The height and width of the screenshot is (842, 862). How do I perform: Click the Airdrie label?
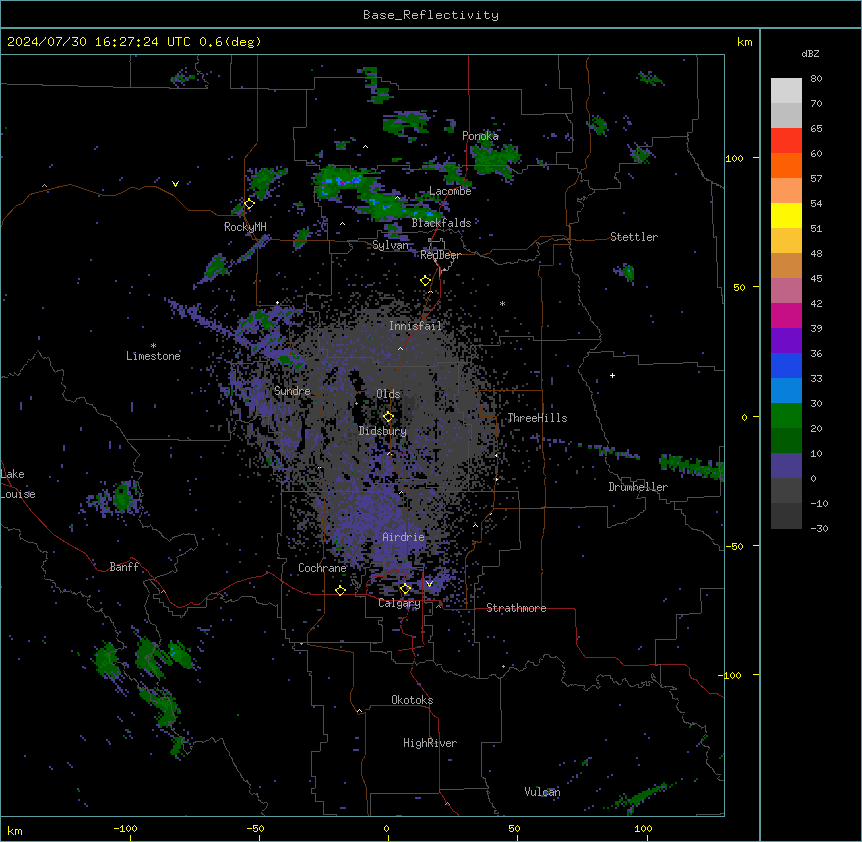(x=404, y=537)
